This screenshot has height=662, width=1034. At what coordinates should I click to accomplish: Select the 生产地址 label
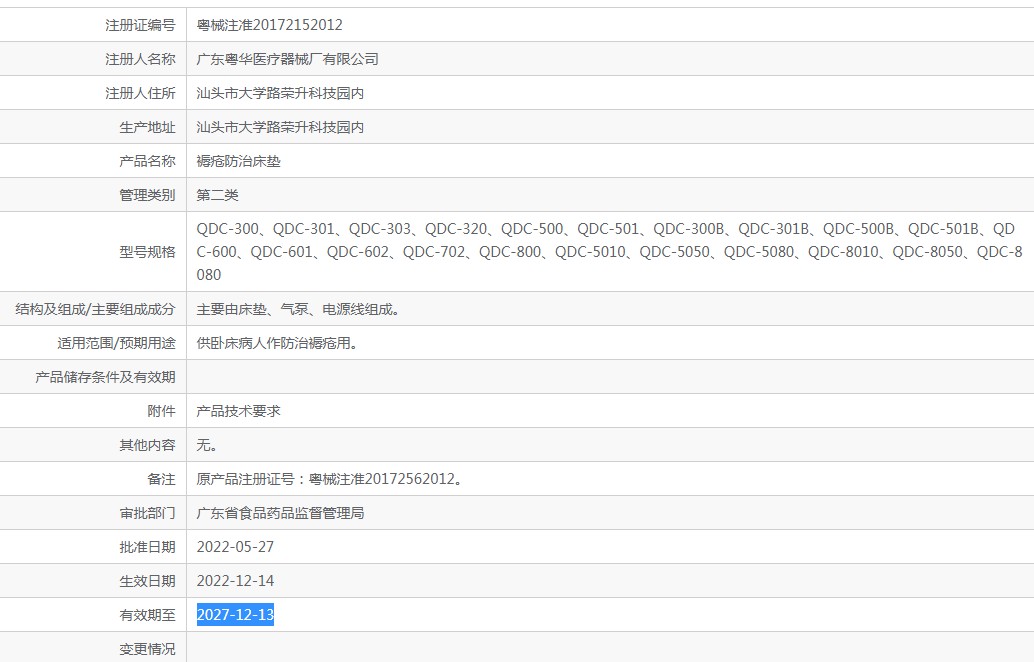coord(148,127)
